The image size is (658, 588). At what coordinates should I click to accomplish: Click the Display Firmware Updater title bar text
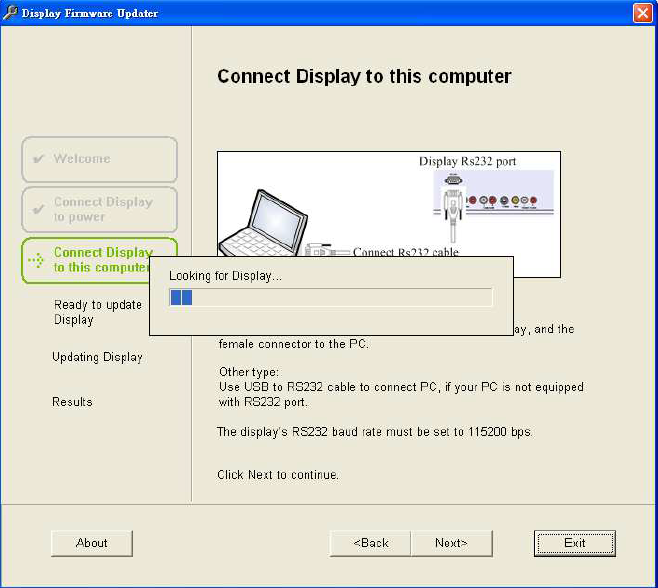pyautogui.click(x=90, y=13)
